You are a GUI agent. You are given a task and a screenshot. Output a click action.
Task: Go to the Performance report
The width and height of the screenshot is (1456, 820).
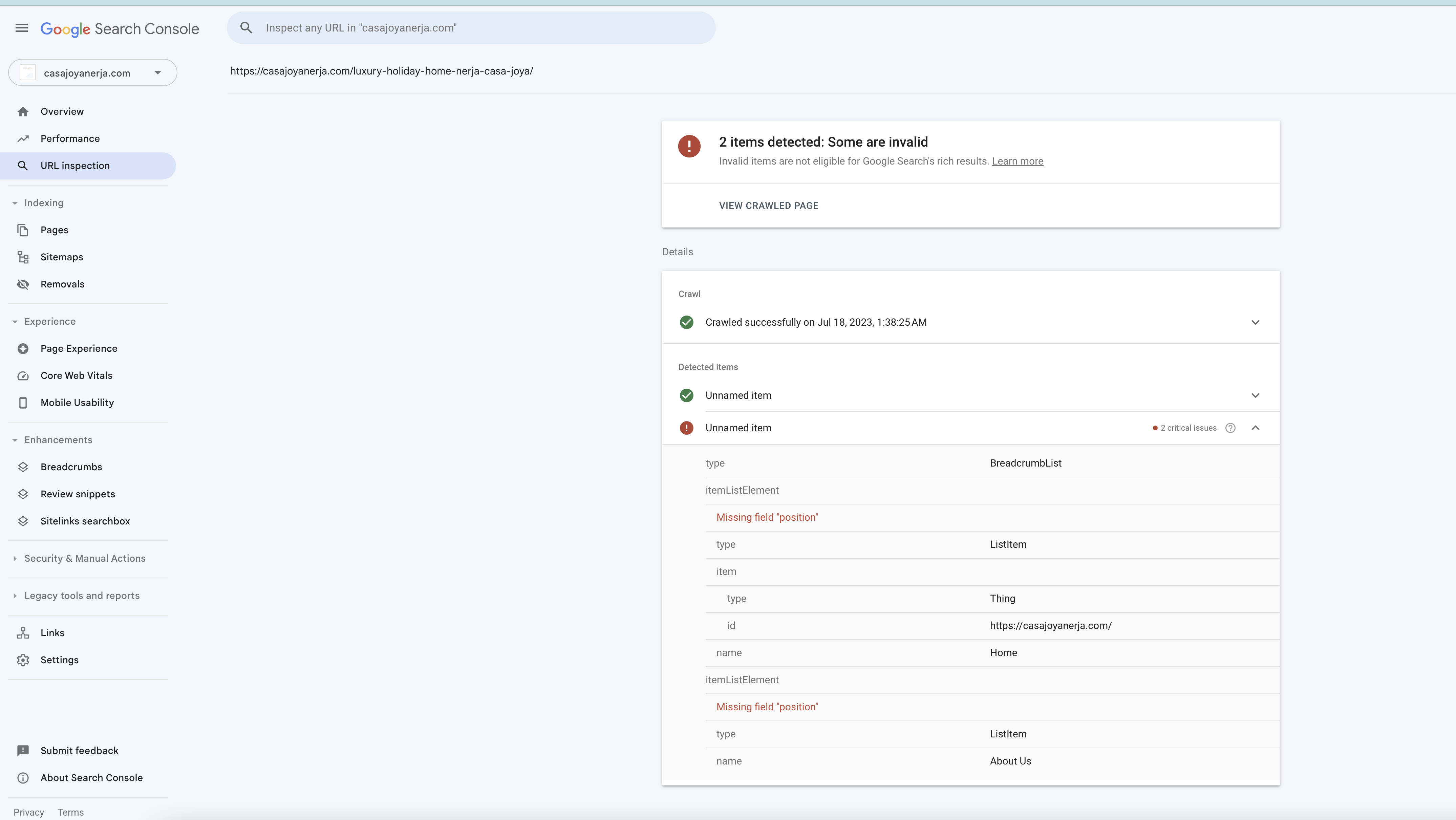88,138
